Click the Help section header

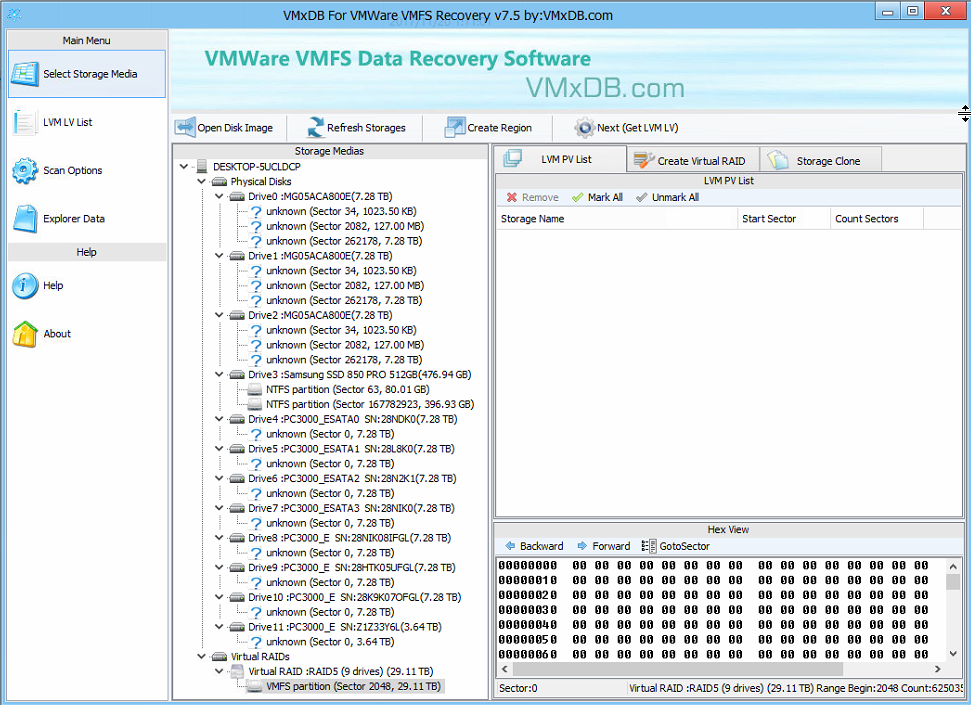click(x=87, y=252)
